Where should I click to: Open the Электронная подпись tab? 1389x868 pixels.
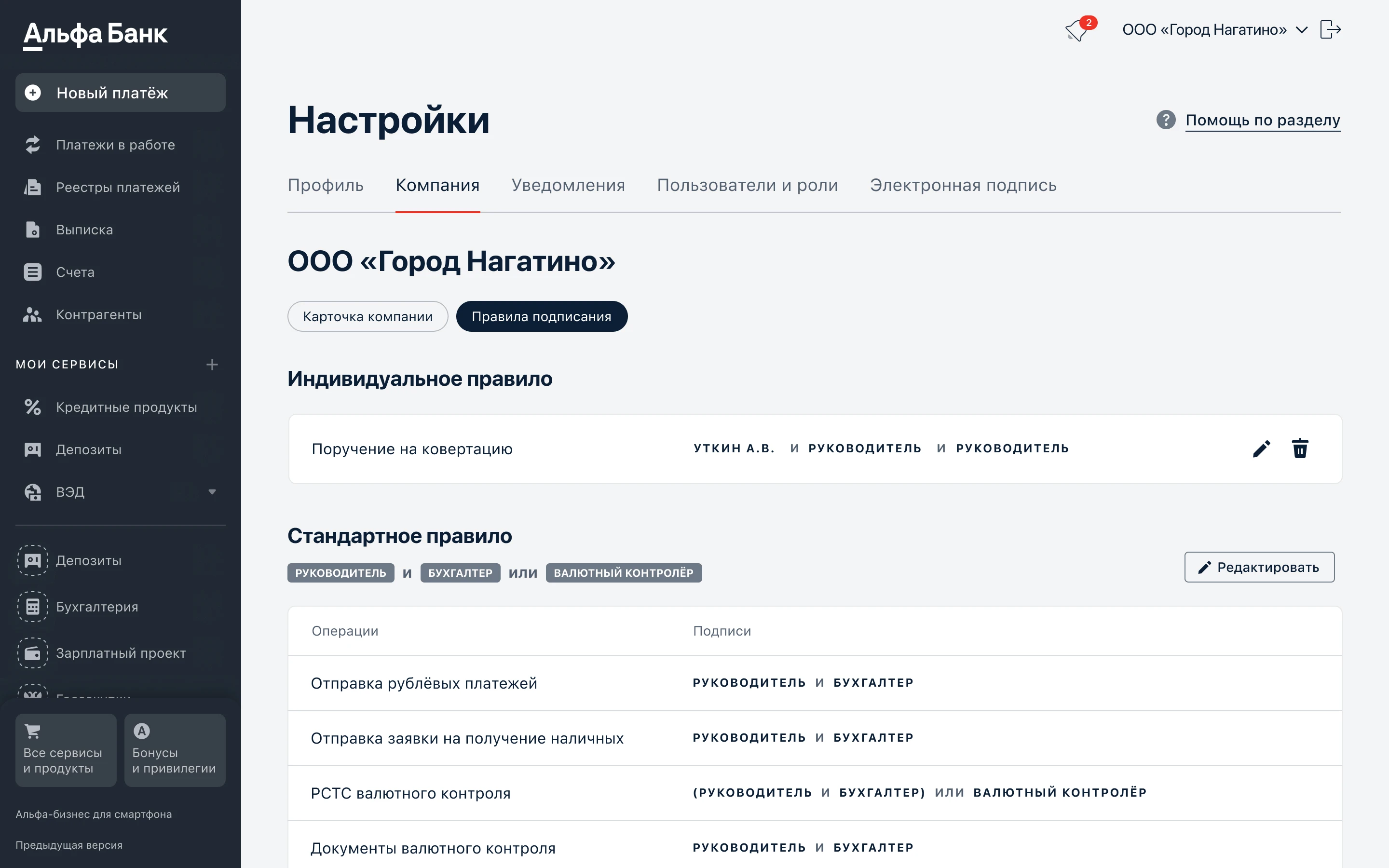[963, 186]
